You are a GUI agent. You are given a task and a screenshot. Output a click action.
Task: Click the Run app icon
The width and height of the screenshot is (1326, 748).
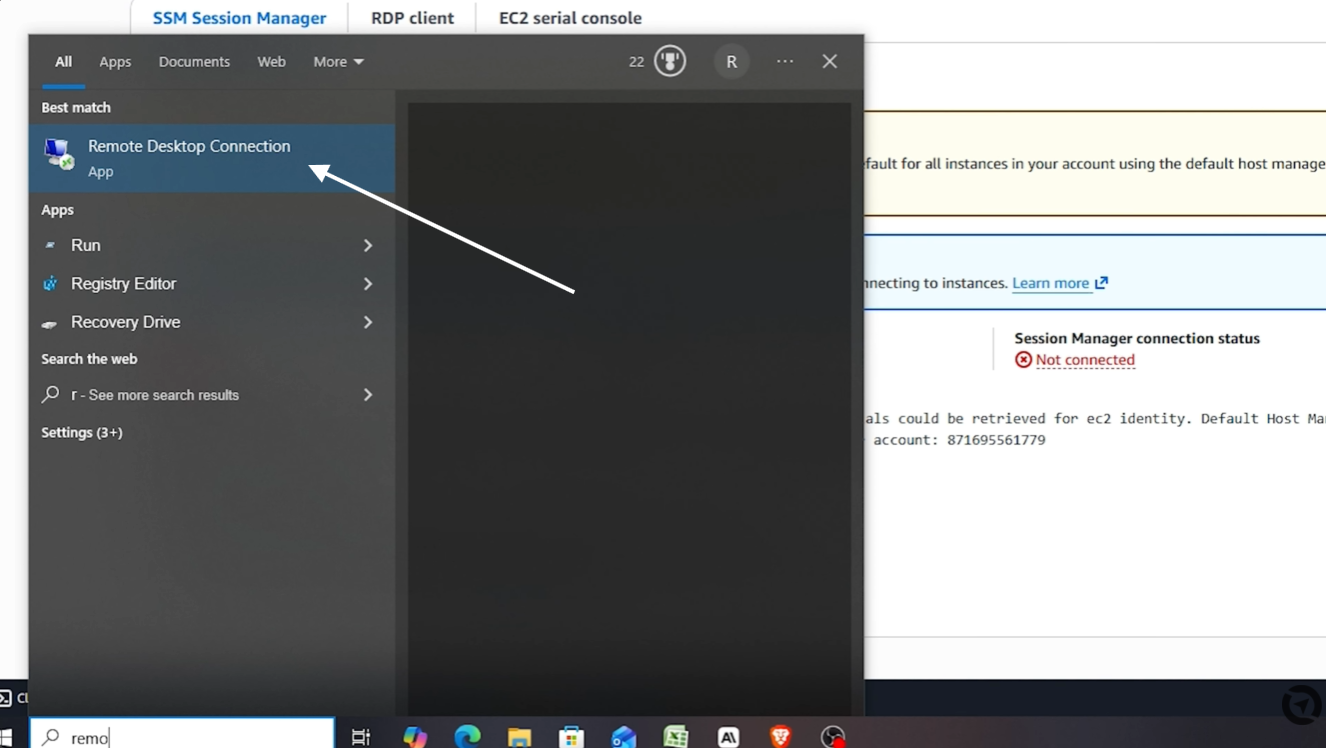tap(50, 245)
